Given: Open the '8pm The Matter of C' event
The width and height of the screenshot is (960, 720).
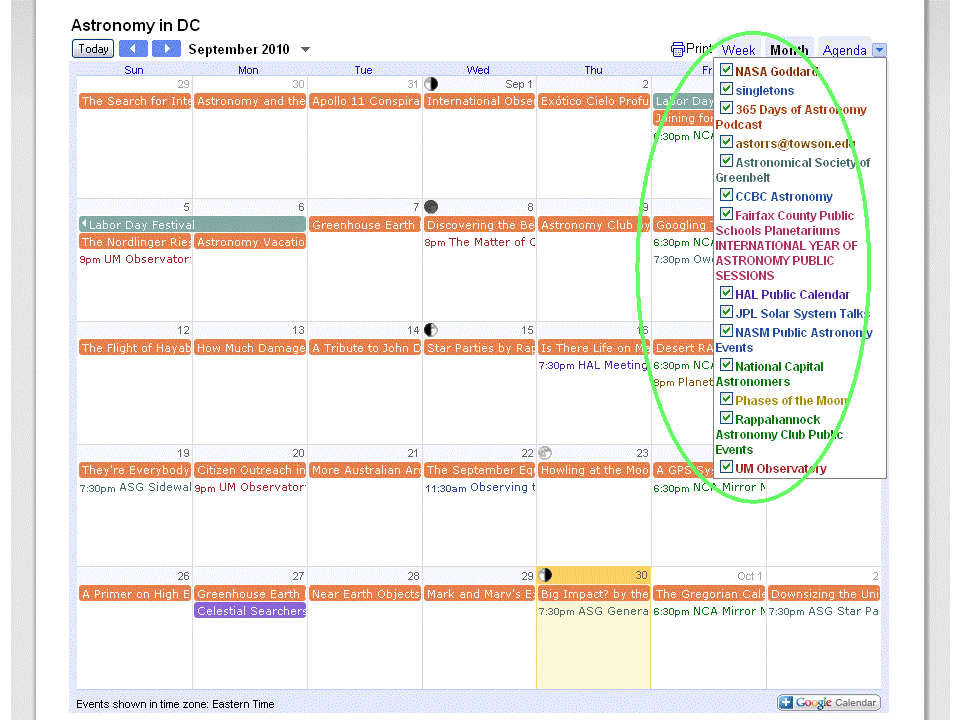Looking at the screenshot, I should pyautogui.click(x=480, y=242).
